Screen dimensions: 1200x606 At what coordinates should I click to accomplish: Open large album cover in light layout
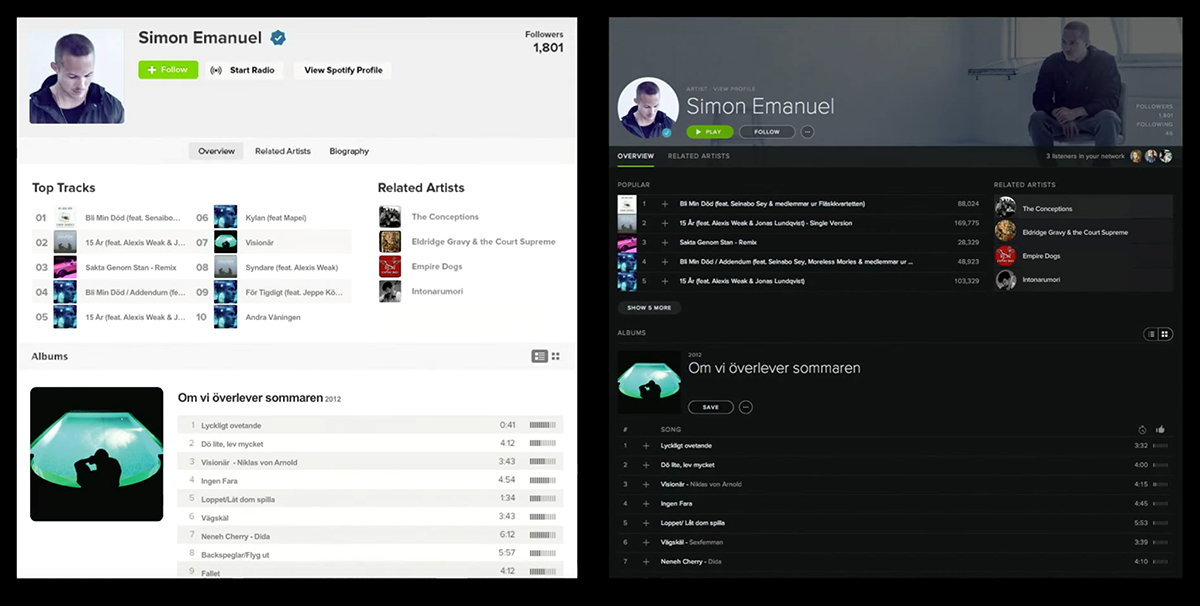97,454
